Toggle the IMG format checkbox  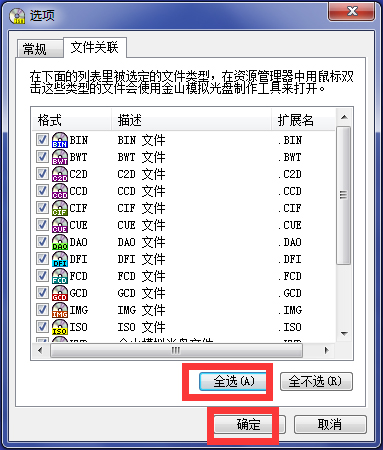click(42, 309)
